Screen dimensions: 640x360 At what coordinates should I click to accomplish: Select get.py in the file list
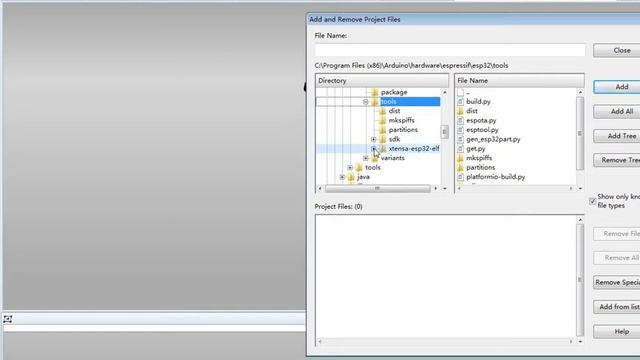(x=476, y=149)
